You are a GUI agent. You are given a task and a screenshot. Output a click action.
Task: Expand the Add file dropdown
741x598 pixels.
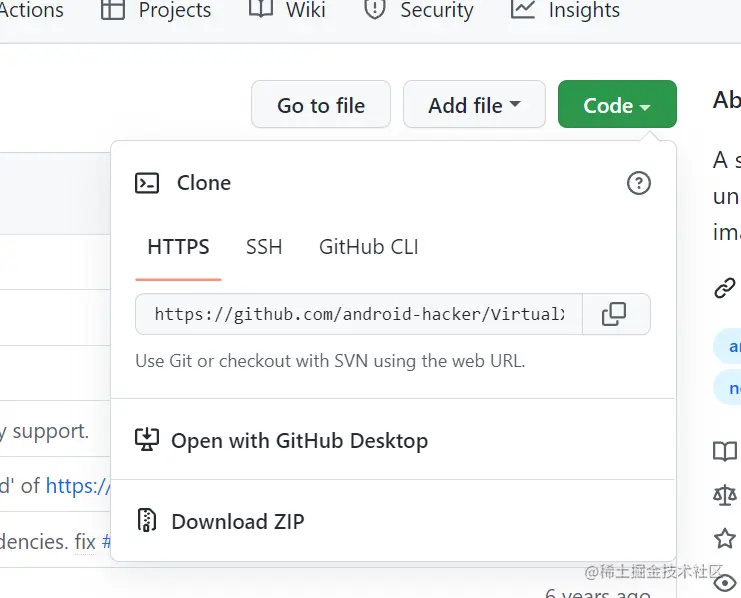pos(474,105)
